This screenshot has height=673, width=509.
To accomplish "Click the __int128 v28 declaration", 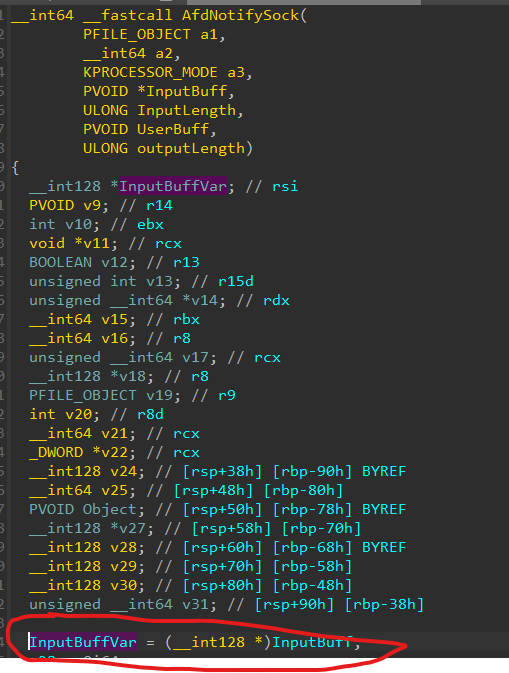I will click(x=87, y=547).
